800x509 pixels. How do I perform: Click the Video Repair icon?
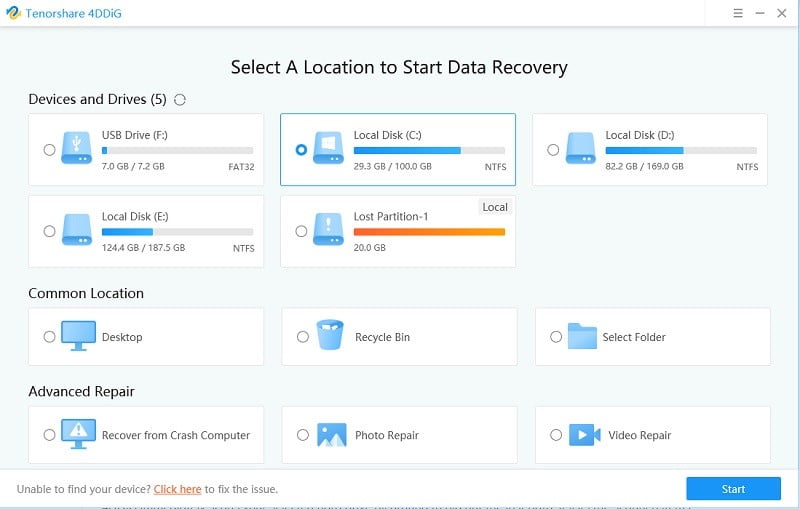584,434
